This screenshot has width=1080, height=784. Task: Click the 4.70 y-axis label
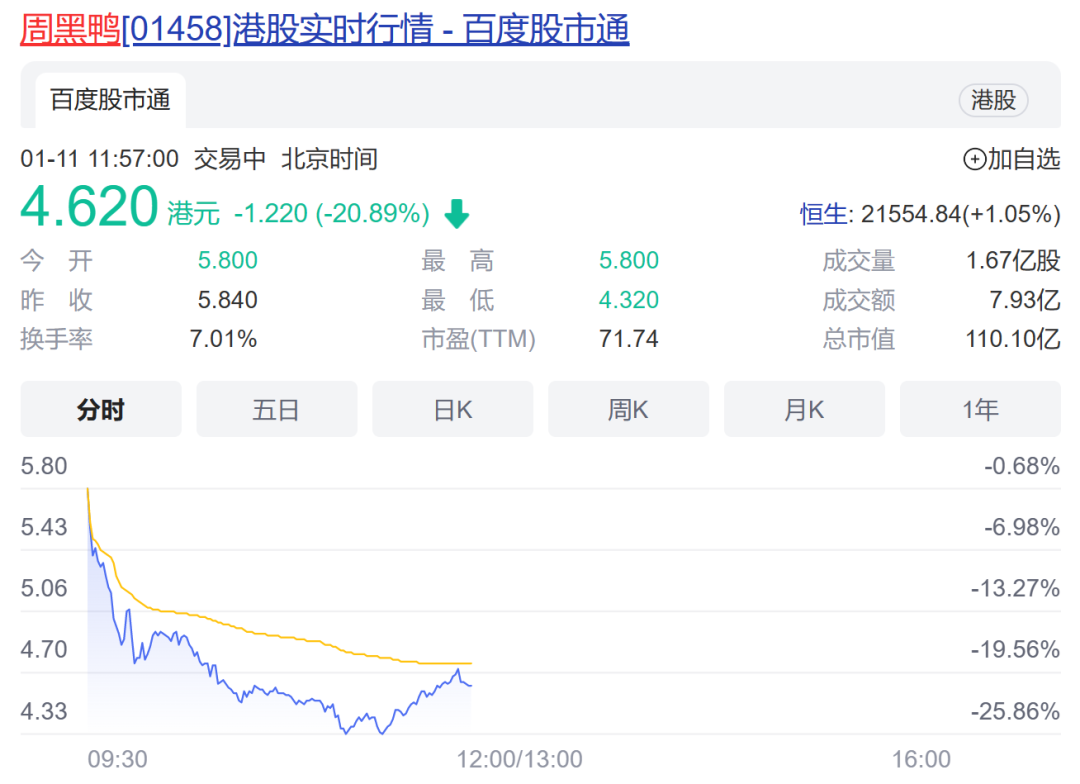coord(44,650)
